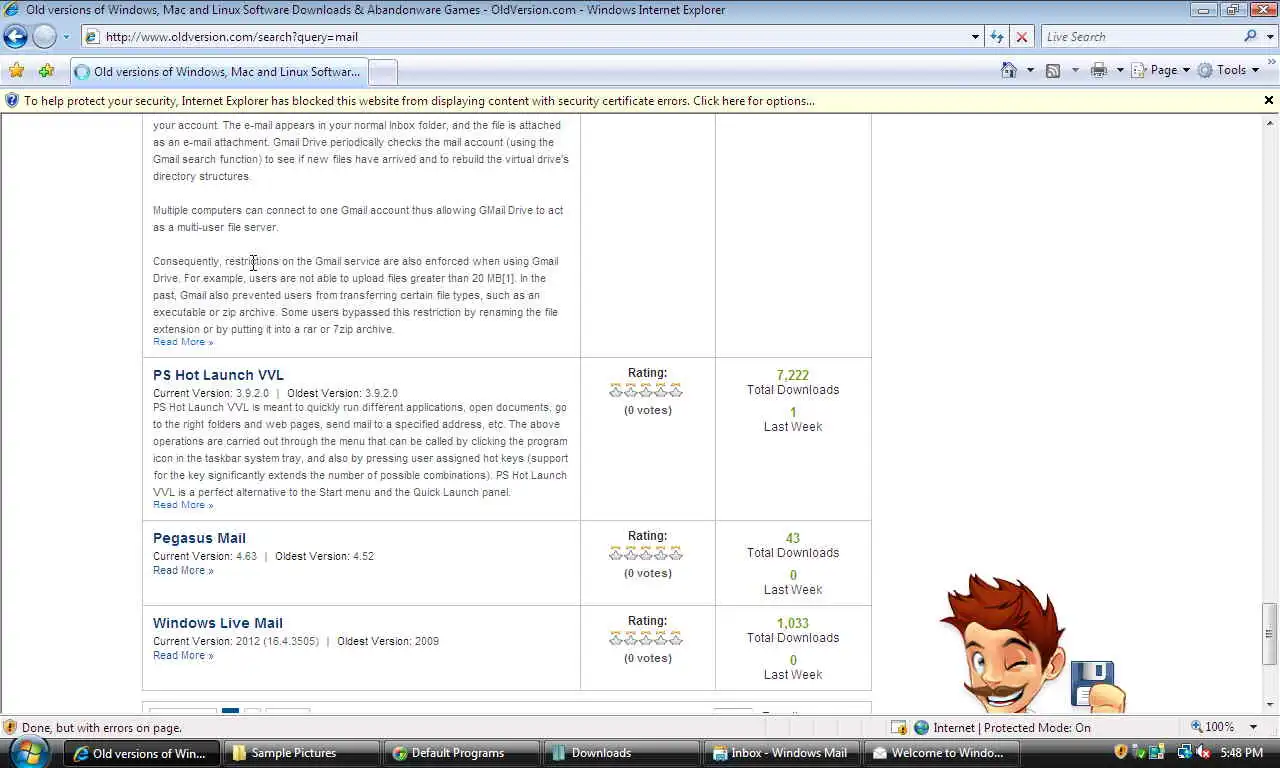Viewport: 1280px width, 768px height.
Task: Click the Print icon
Action: [1099, 70]
